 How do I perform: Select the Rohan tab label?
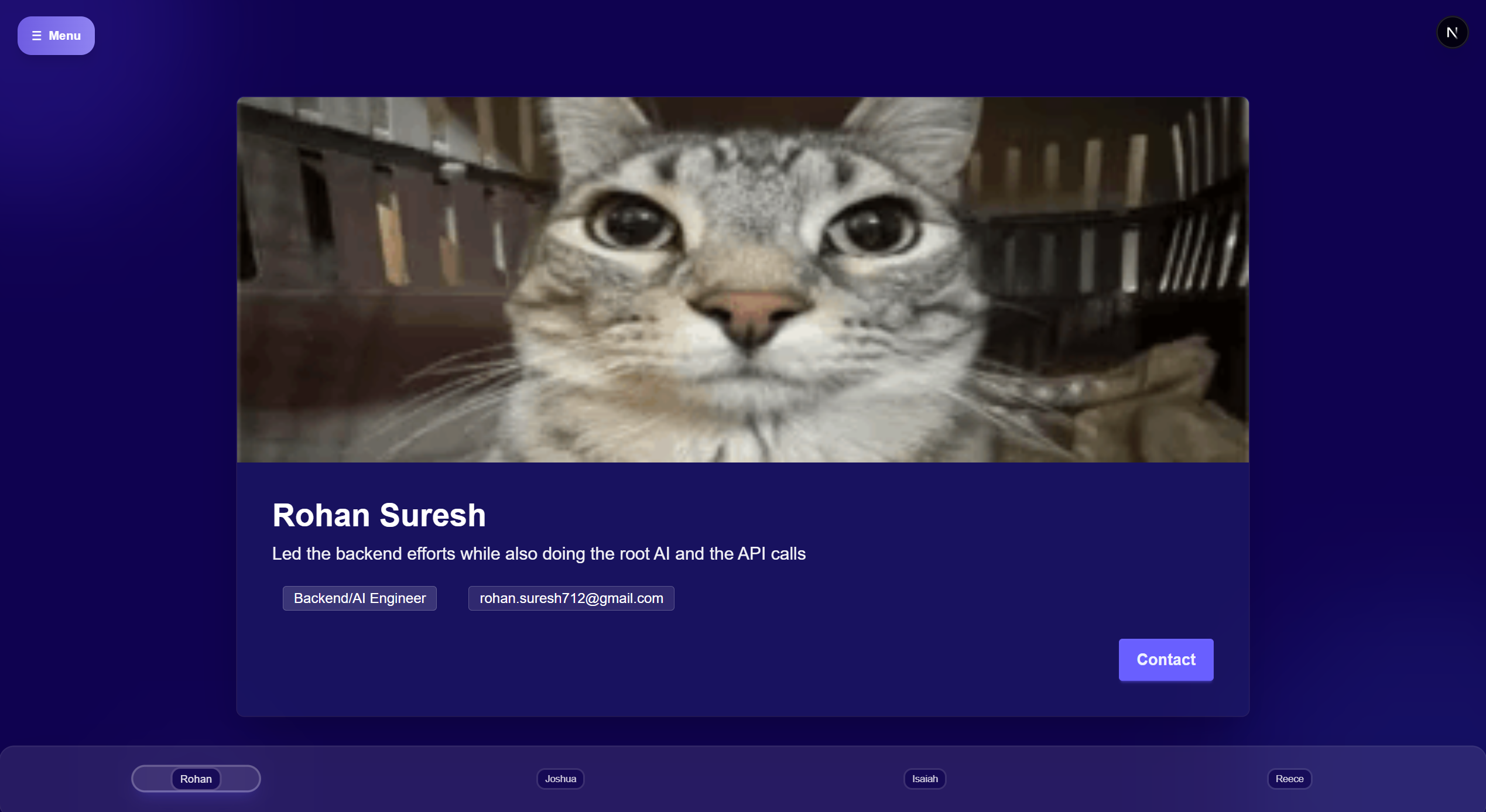[x=196, y=779]
